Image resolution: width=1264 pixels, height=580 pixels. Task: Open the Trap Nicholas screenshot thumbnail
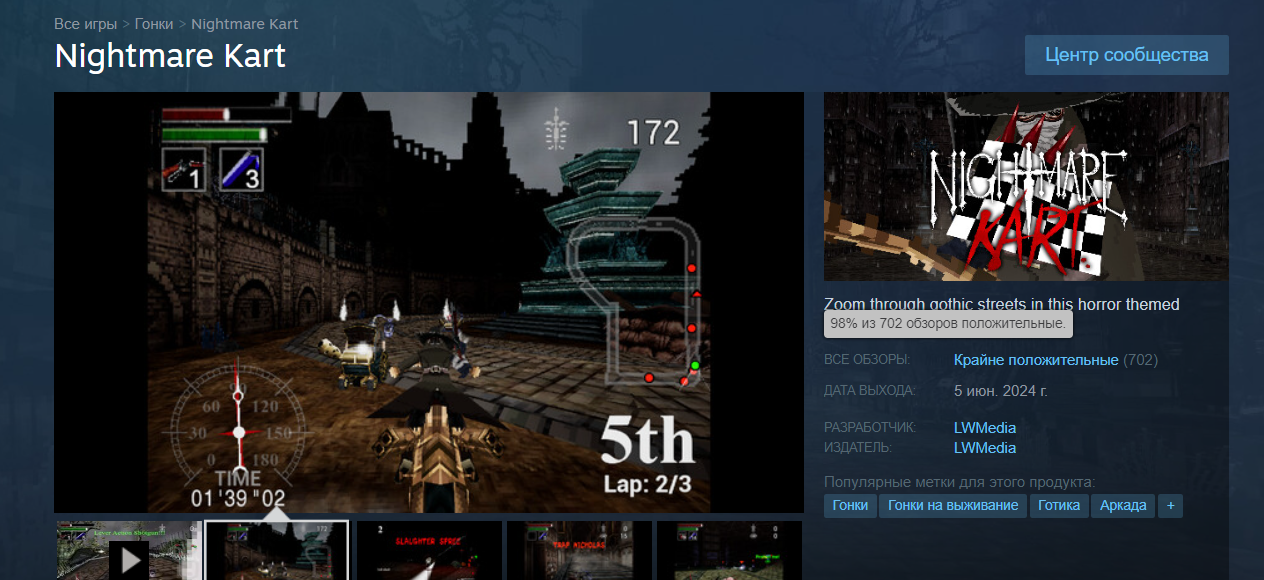coord(579,551)
